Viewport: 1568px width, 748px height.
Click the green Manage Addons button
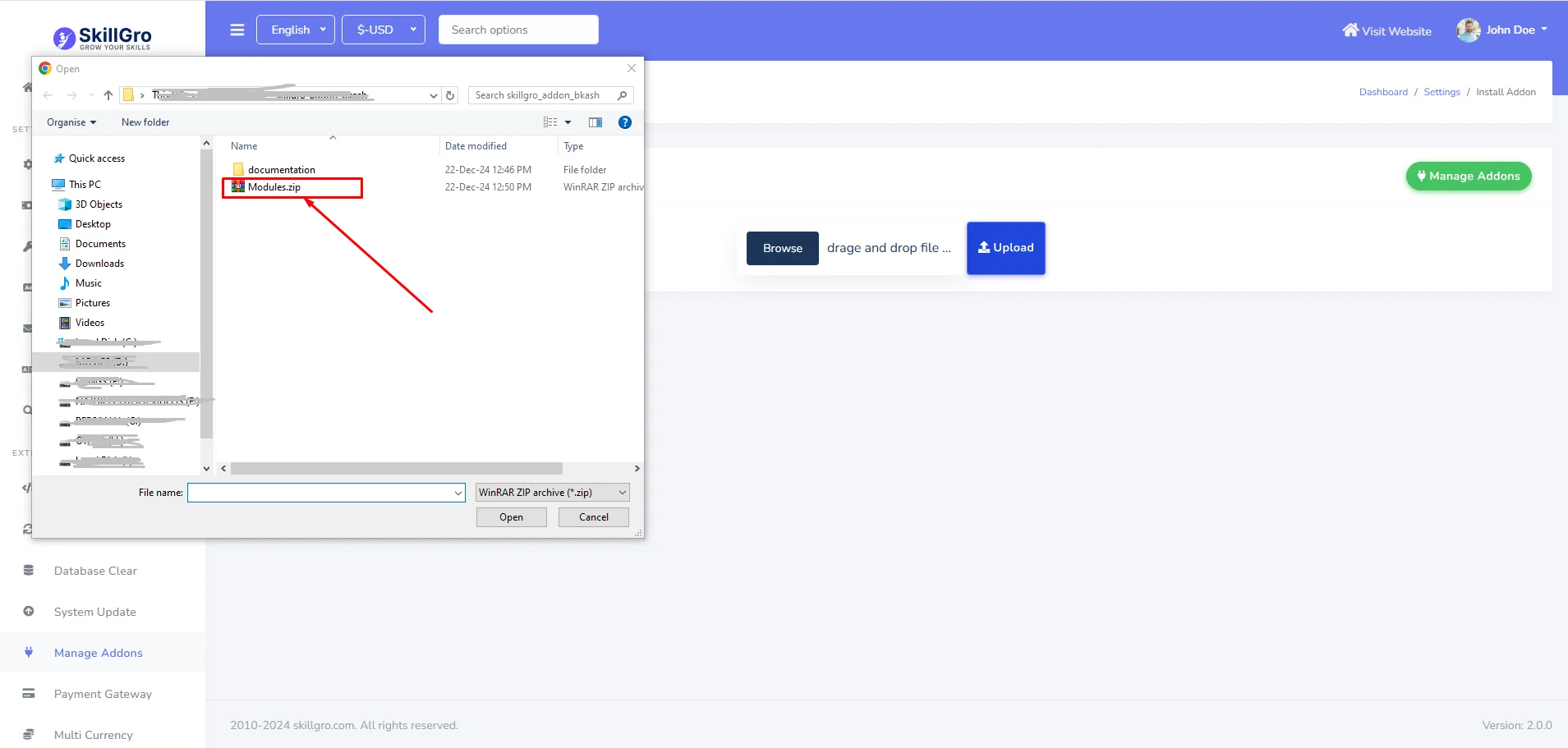[1468, 177]
